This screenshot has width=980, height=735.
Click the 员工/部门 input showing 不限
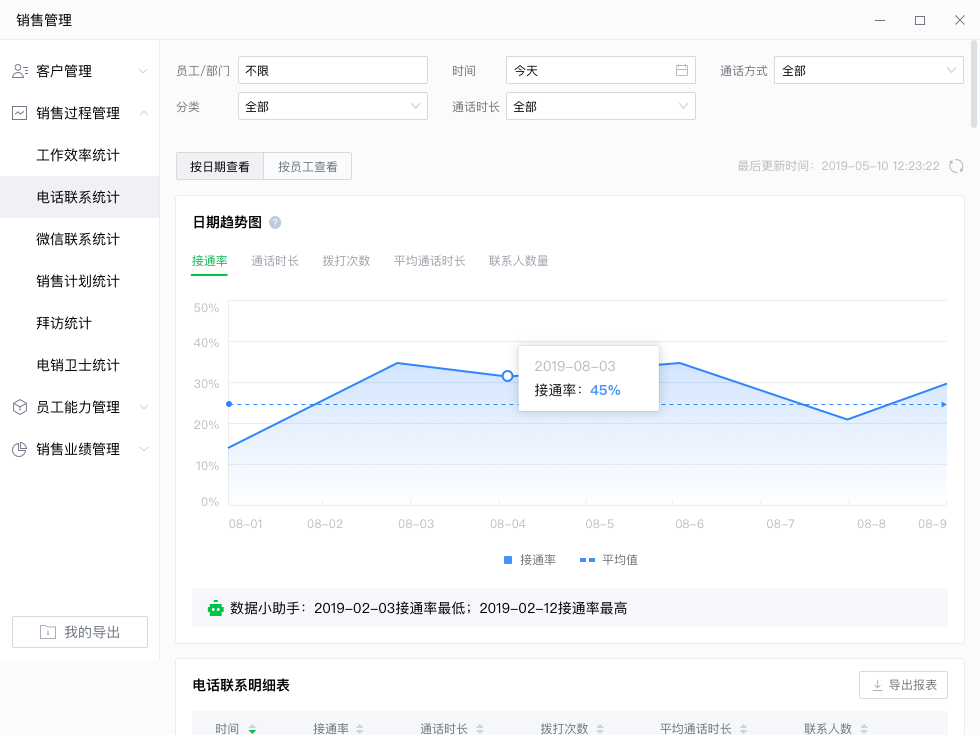tap(332, 70)
